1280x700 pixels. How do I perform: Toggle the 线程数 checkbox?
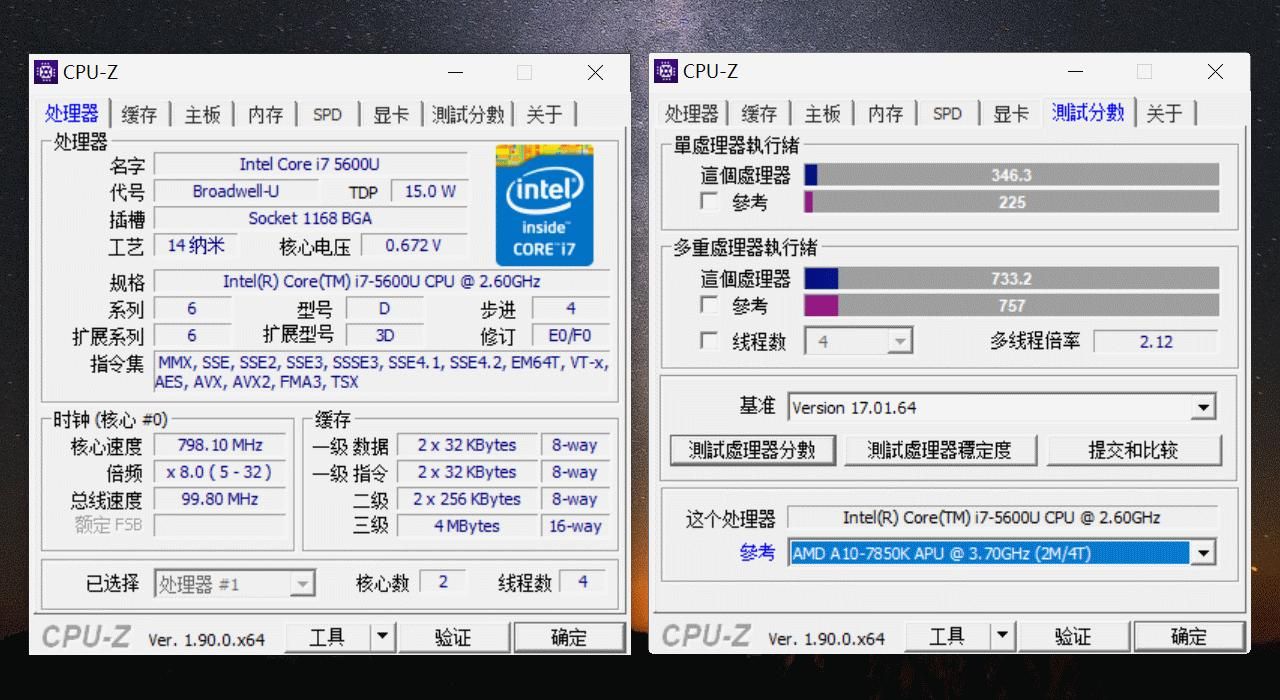(710, 341)
